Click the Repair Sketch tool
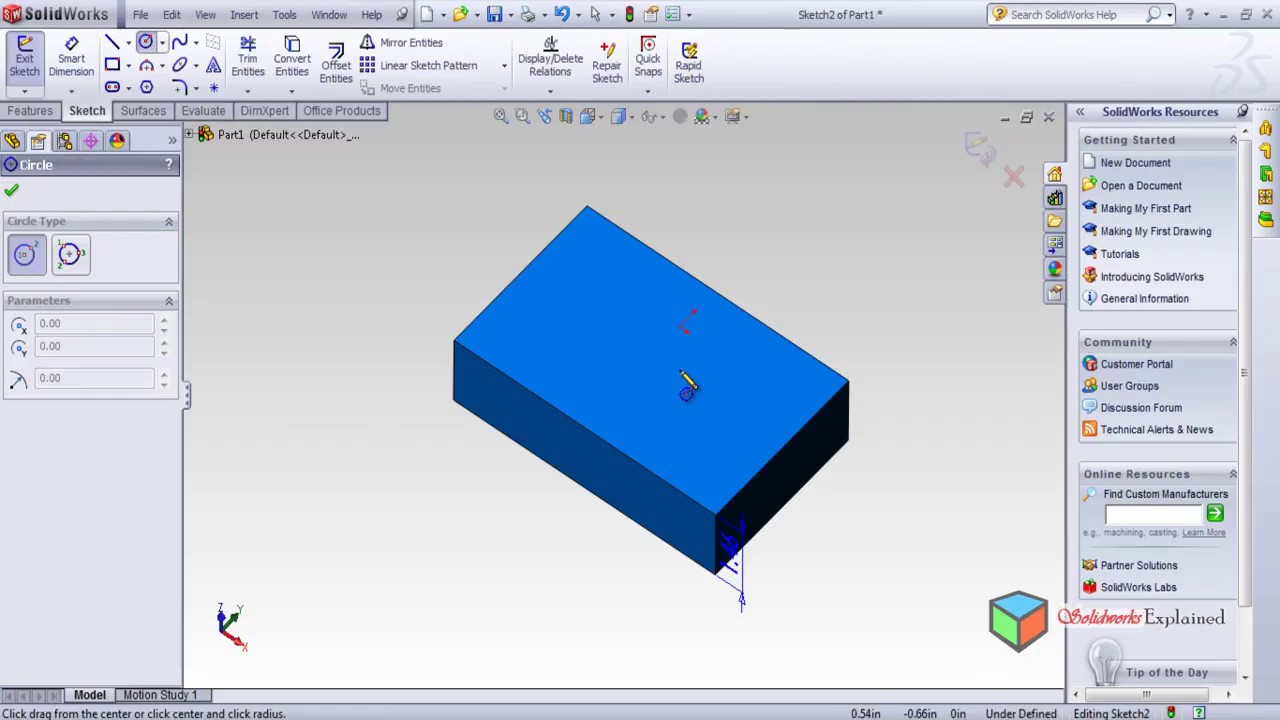 [x=607, y=62]
